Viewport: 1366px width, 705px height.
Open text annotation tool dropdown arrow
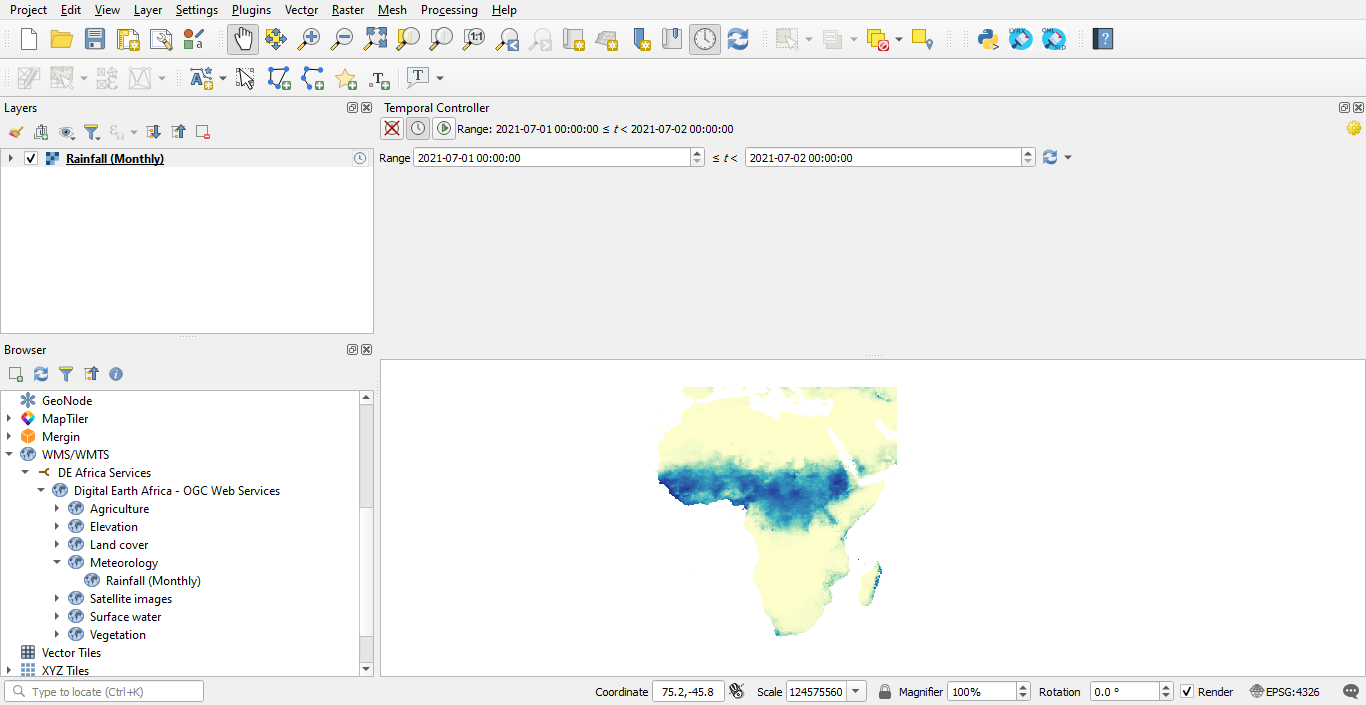point(440,78)
